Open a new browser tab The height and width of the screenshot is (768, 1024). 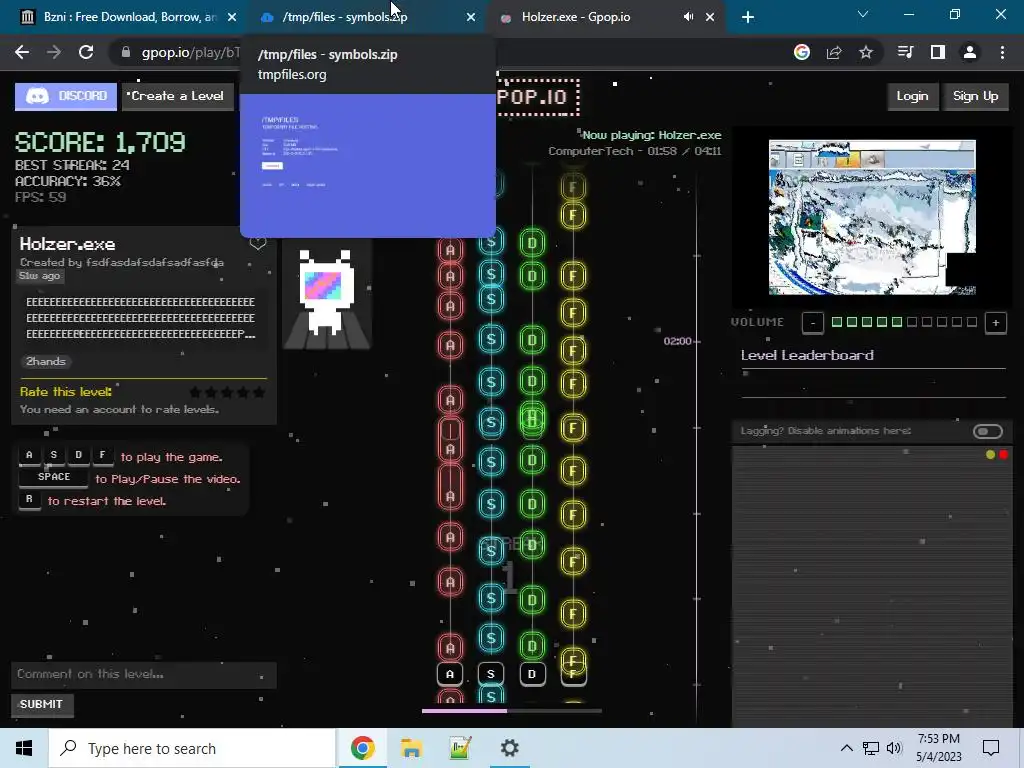748,17
